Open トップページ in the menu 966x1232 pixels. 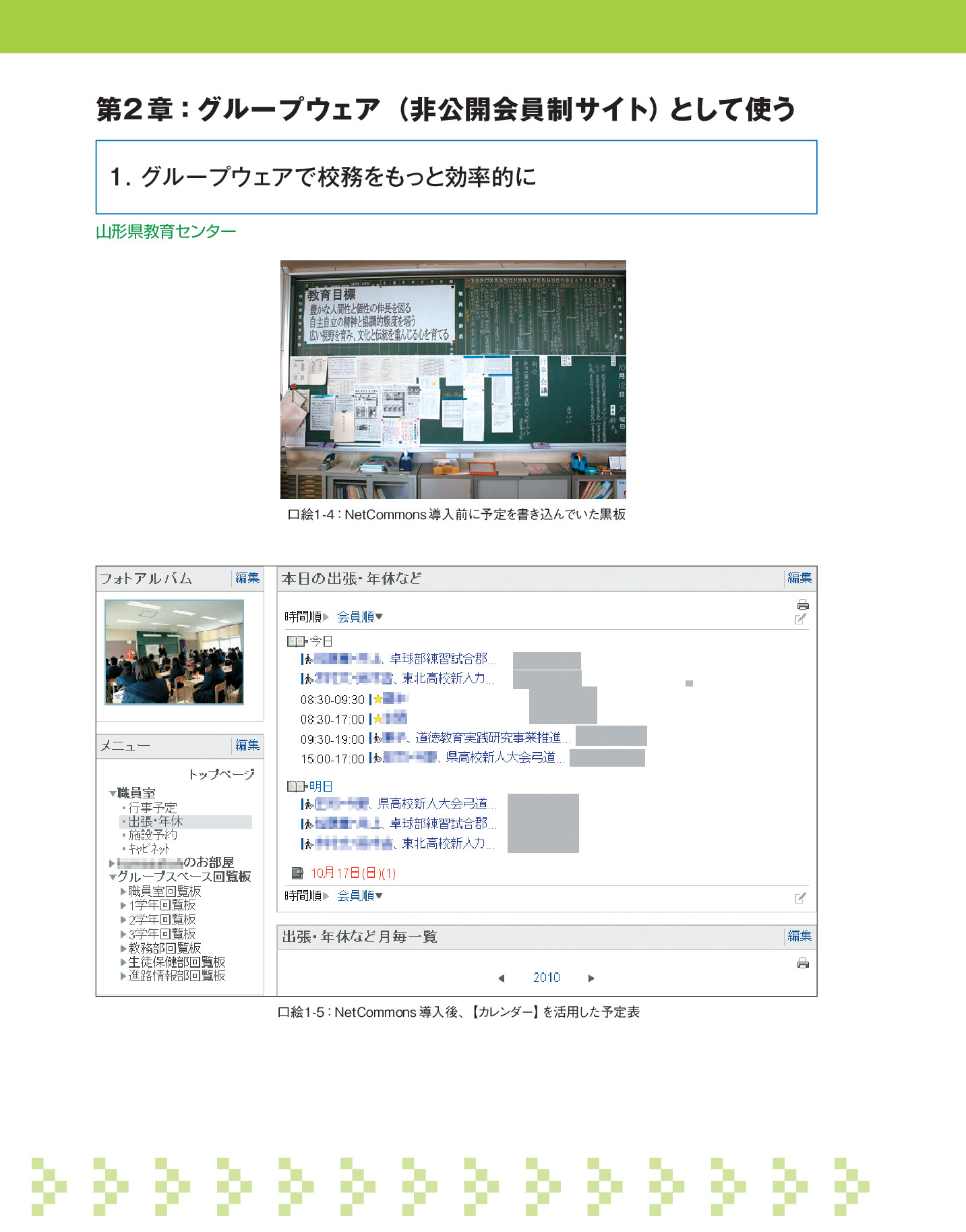pos(222,774)
